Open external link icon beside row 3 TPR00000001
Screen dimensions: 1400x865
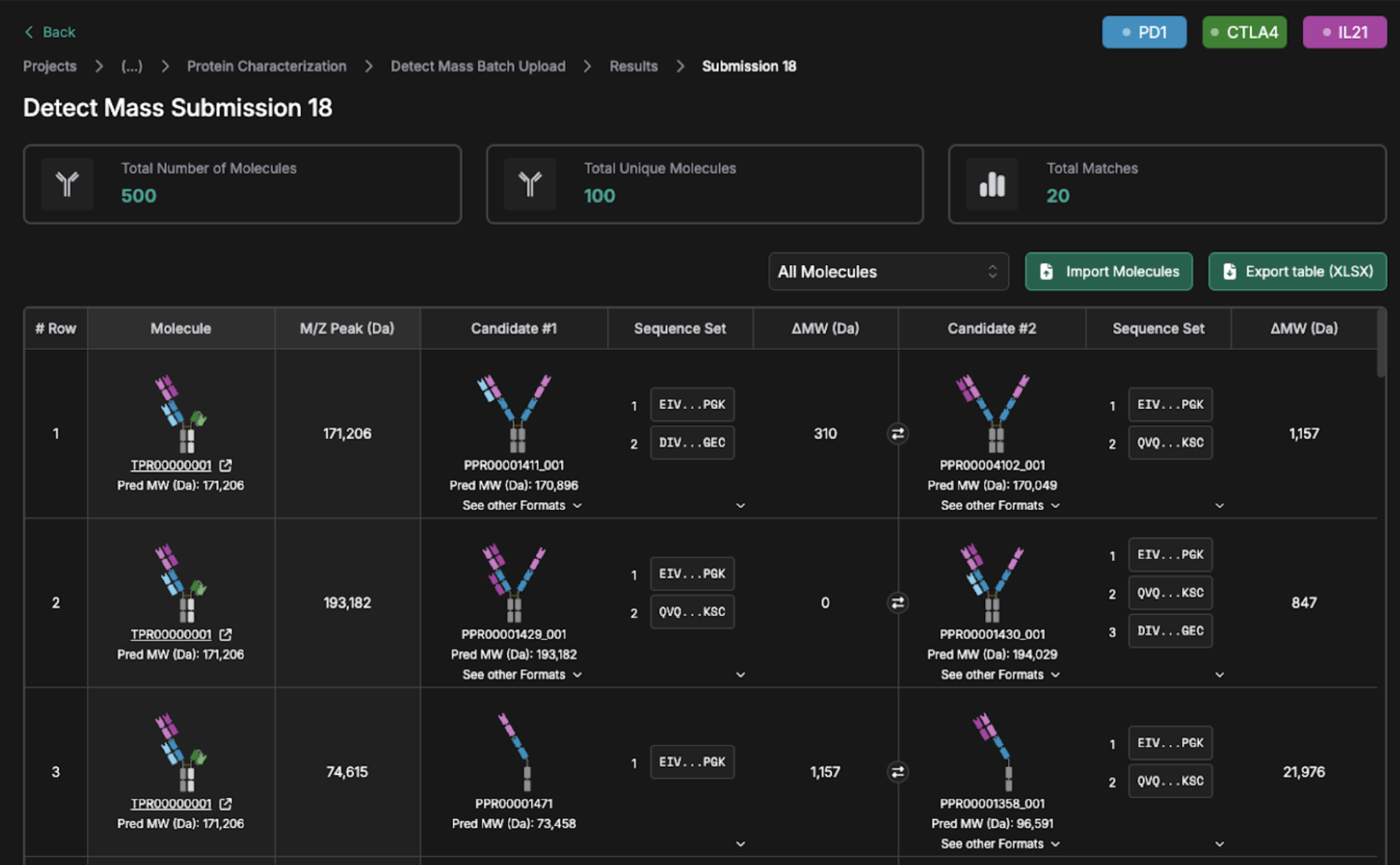[x=226, y=804]
